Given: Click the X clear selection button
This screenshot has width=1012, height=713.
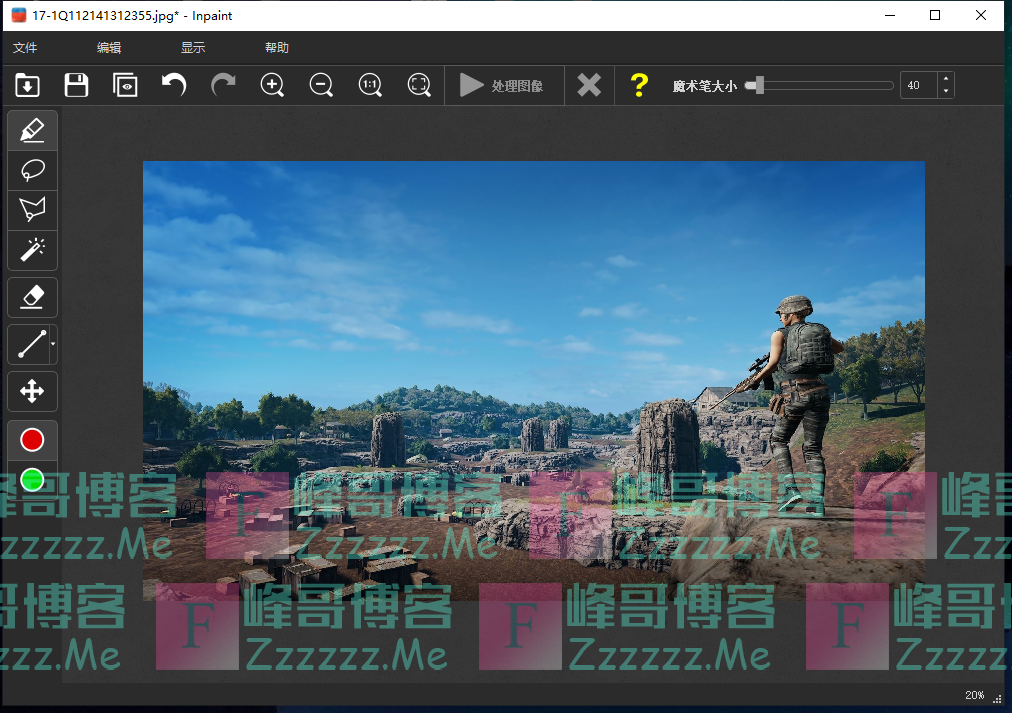Looking at the screenshot, I should (589, 85).
